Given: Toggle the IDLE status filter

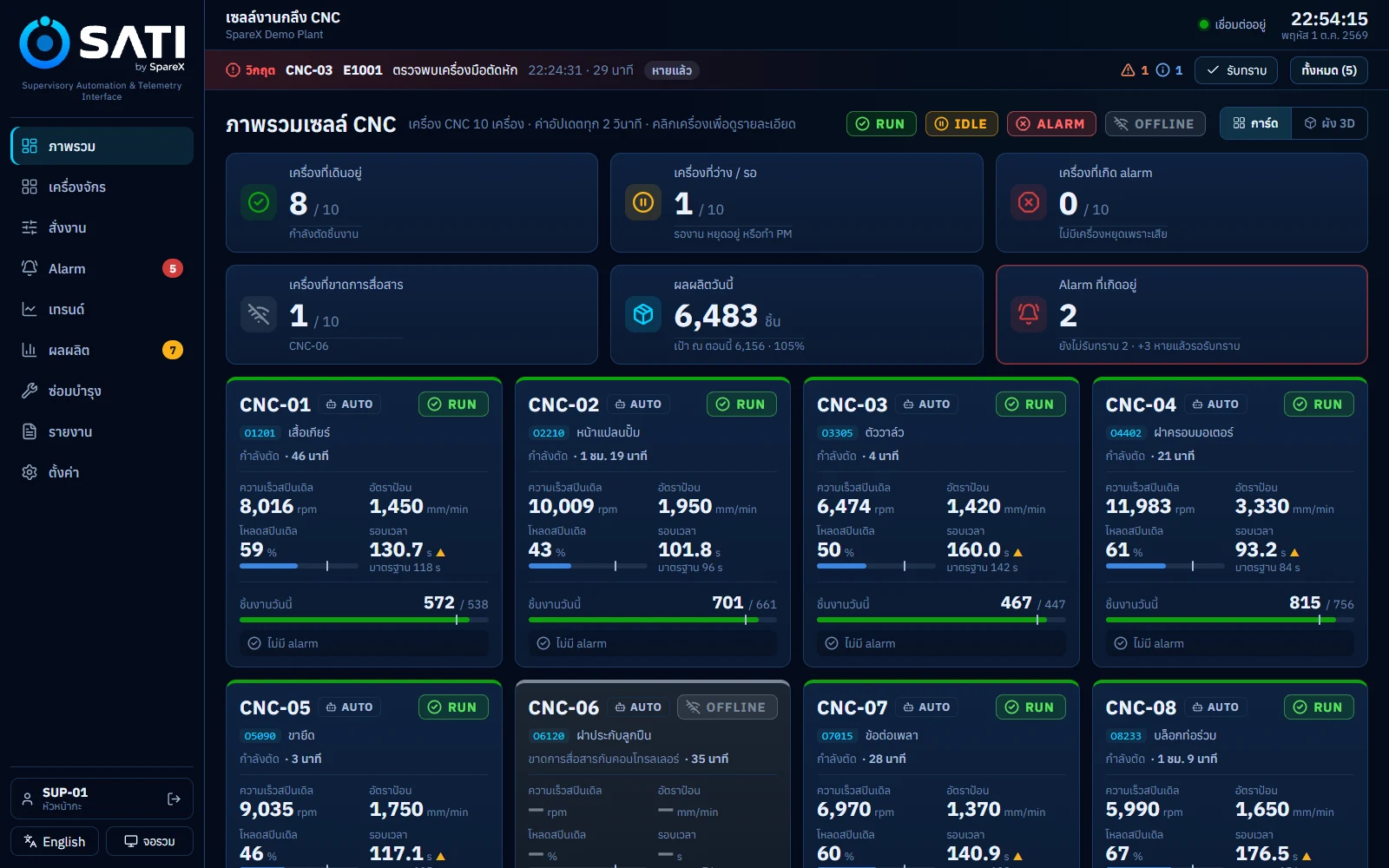Looking at the screenshot, I should coord(962,124).
